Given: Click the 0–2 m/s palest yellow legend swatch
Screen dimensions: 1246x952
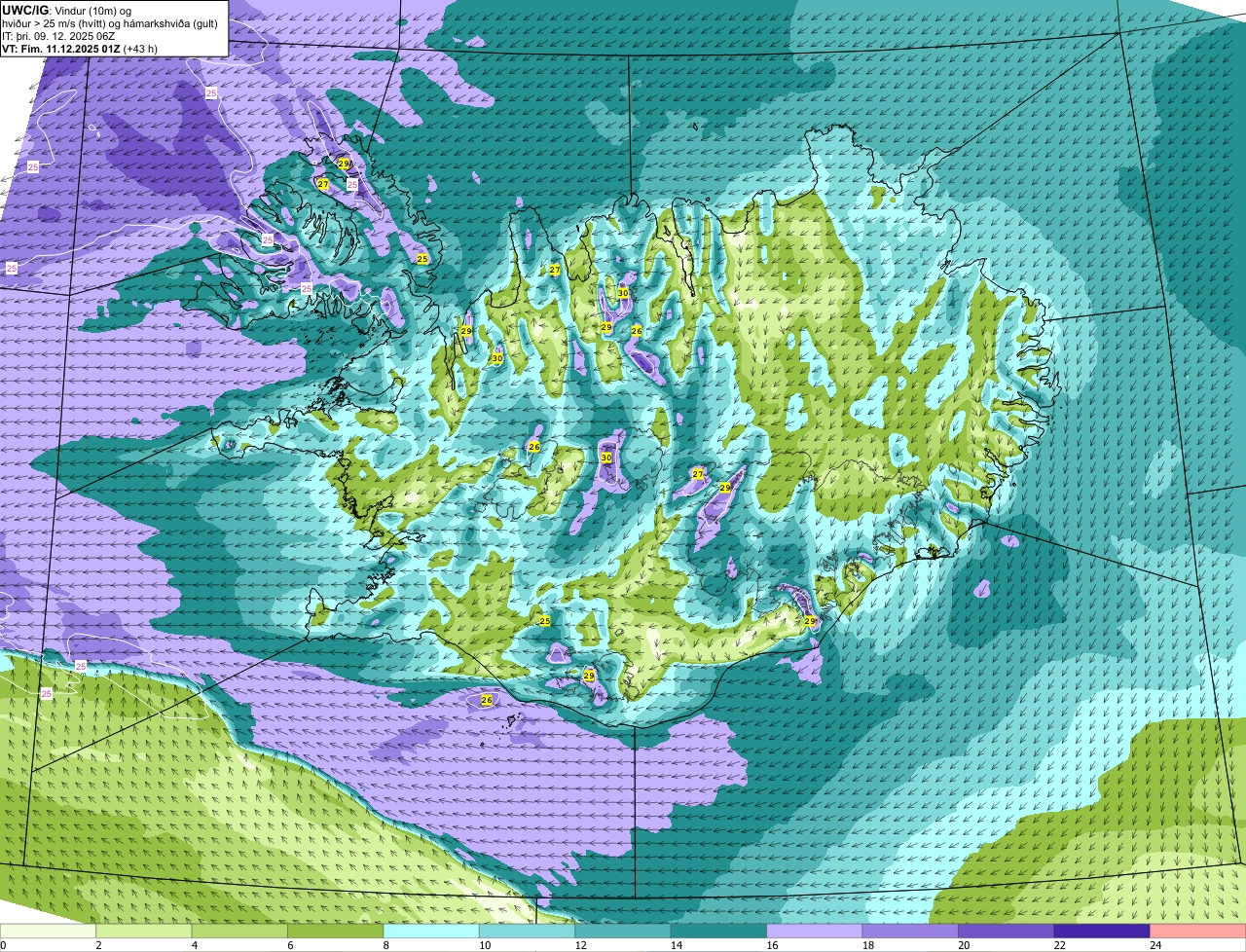Looking at the screenshot, I should 48,931.
